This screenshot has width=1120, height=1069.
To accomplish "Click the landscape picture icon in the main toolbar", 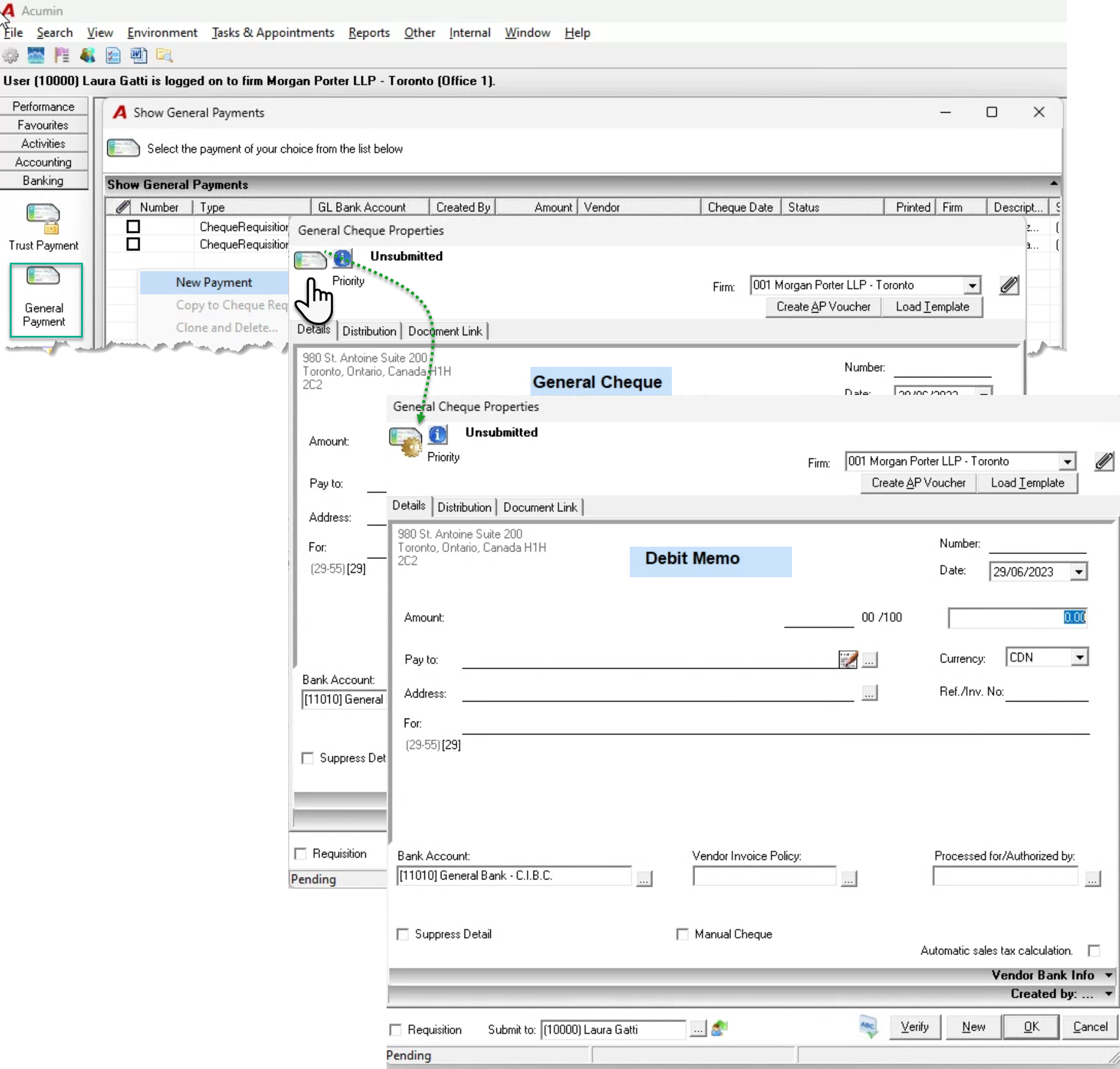I will tap(36, 56).
